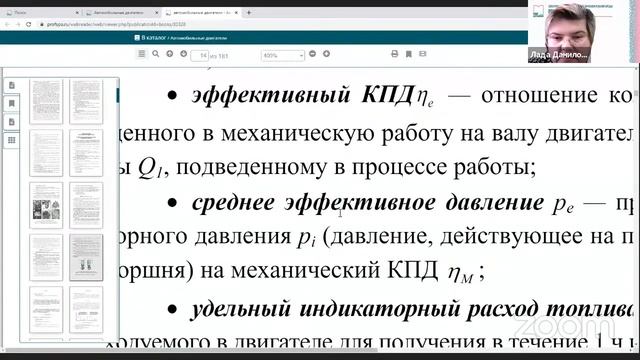Toggle the sidebar panel button in PDF toolbar
Viewport: 640px width, 360px height.
coord(141,54)
